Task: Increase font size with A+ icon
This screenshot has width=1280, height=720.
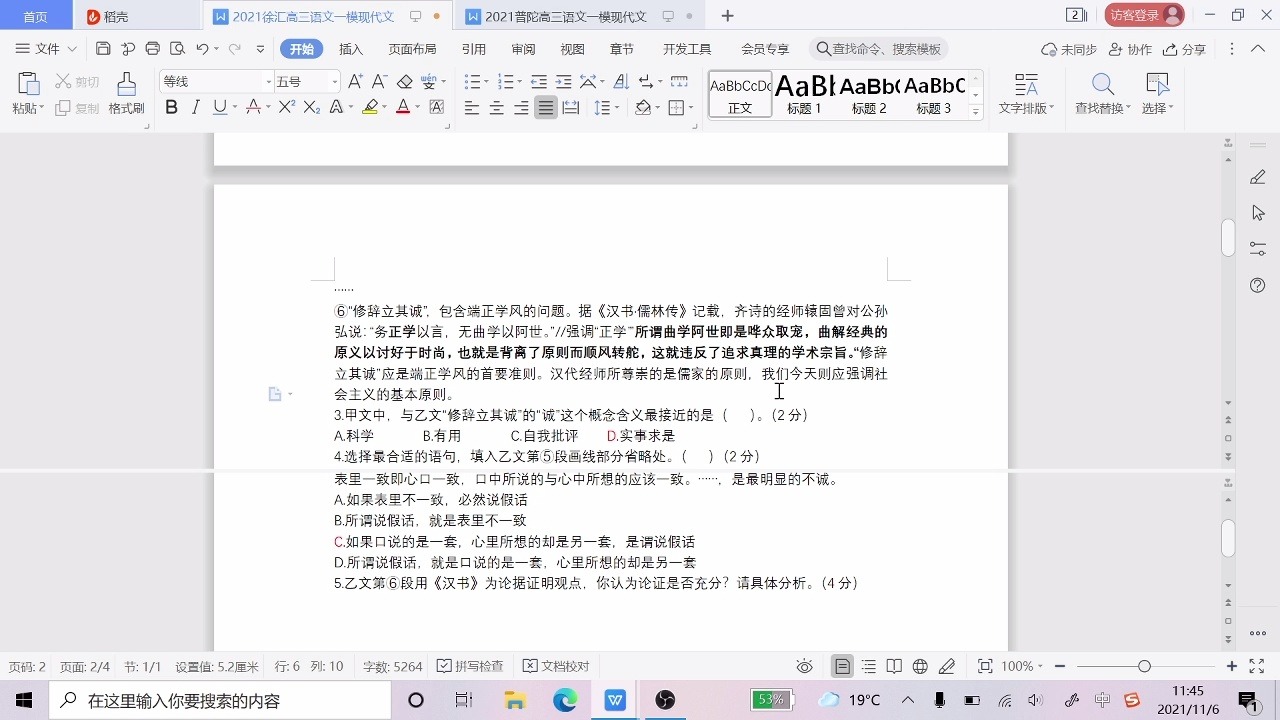Action: tap(355, 81)
